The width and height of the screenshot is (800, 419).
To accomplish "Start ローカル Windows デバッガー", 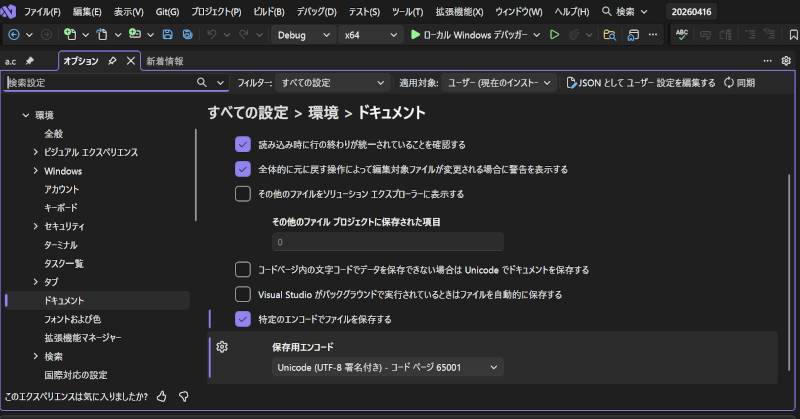I will point(469,35).
